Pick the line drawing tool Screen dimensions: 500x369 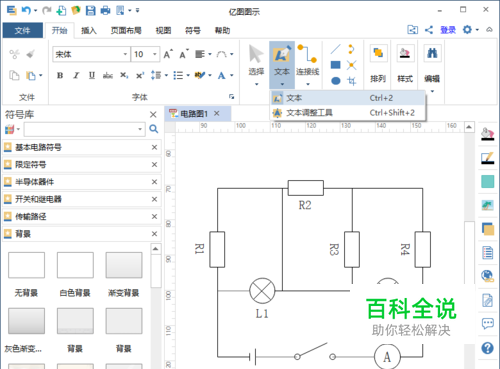(336, 49)
